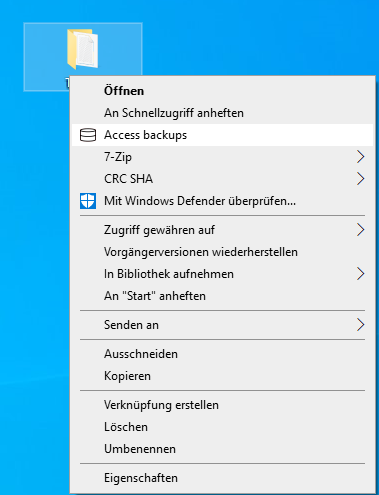Click the database icon beside Access backups
The image size is (379, 495).
pos(88,135)
